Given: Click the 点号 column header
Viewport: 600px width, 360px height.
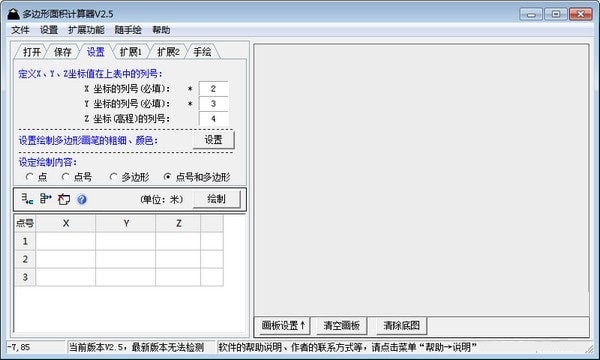Looking at the screenshot, I should click(x=25, y=223).
